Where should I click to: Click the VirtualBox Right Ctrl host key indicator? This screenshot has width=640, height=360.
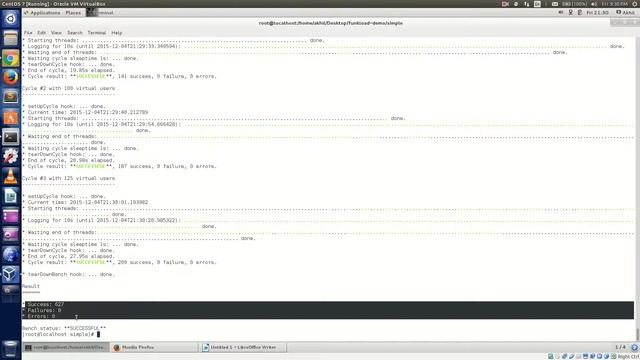pos(628,357)
